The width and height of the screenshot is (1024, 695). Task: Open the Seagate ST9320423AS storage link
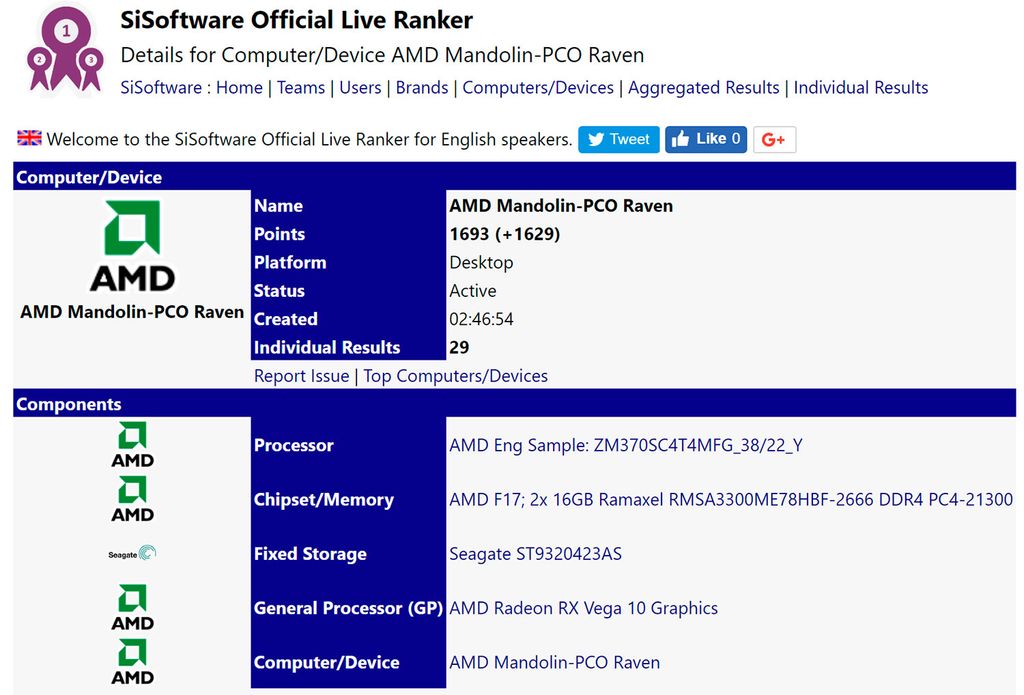coord(535,553)
